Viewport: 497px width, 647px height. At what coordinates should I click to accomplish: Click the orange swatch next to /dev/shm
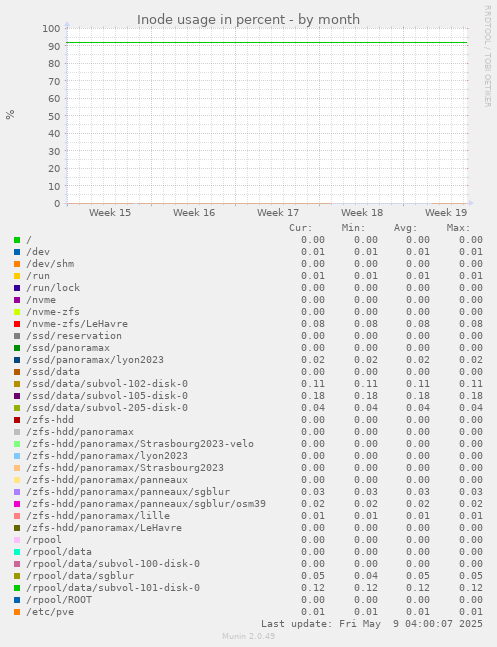[x=17, y=264]
